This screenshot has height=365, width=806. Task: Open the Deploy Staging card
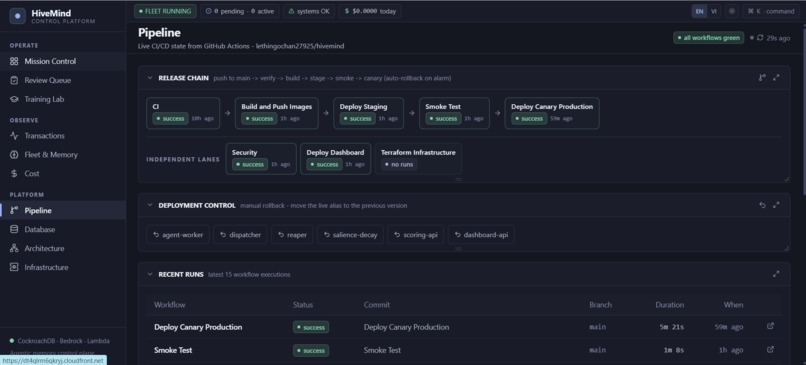click(369, 113)
